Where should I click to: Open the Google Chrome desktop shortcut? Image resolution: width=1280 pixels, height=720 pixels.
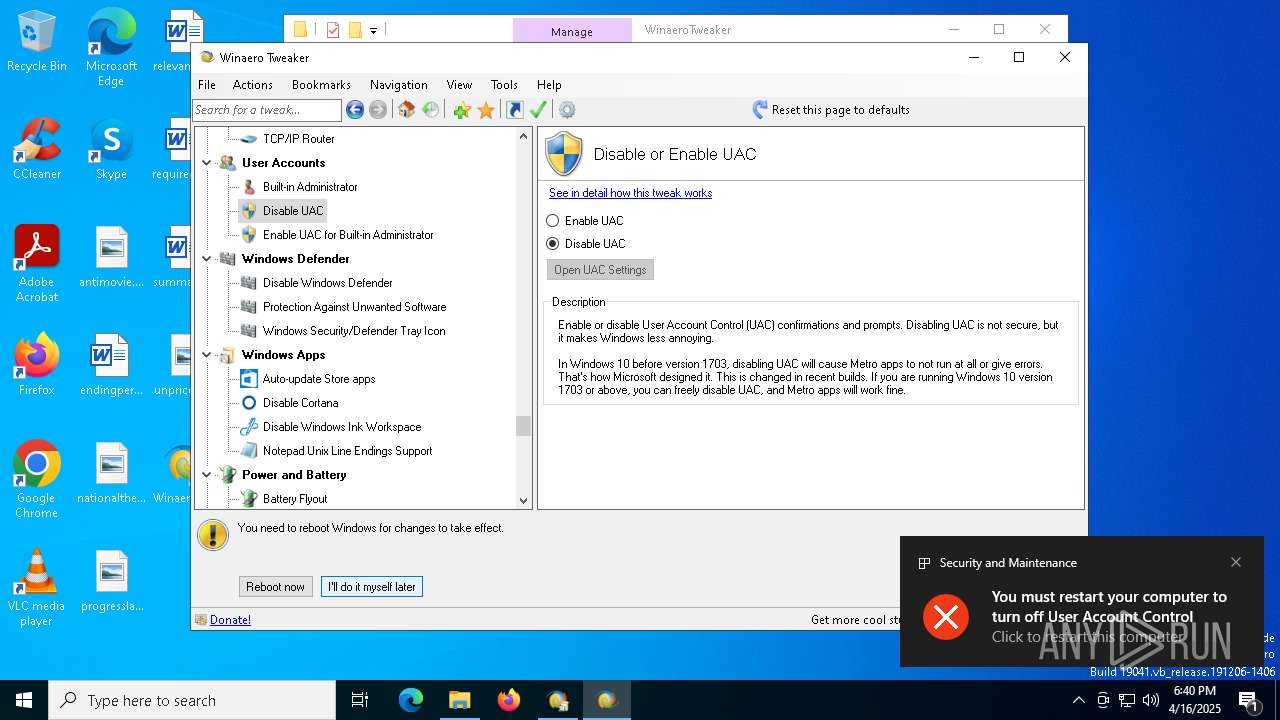37,480
